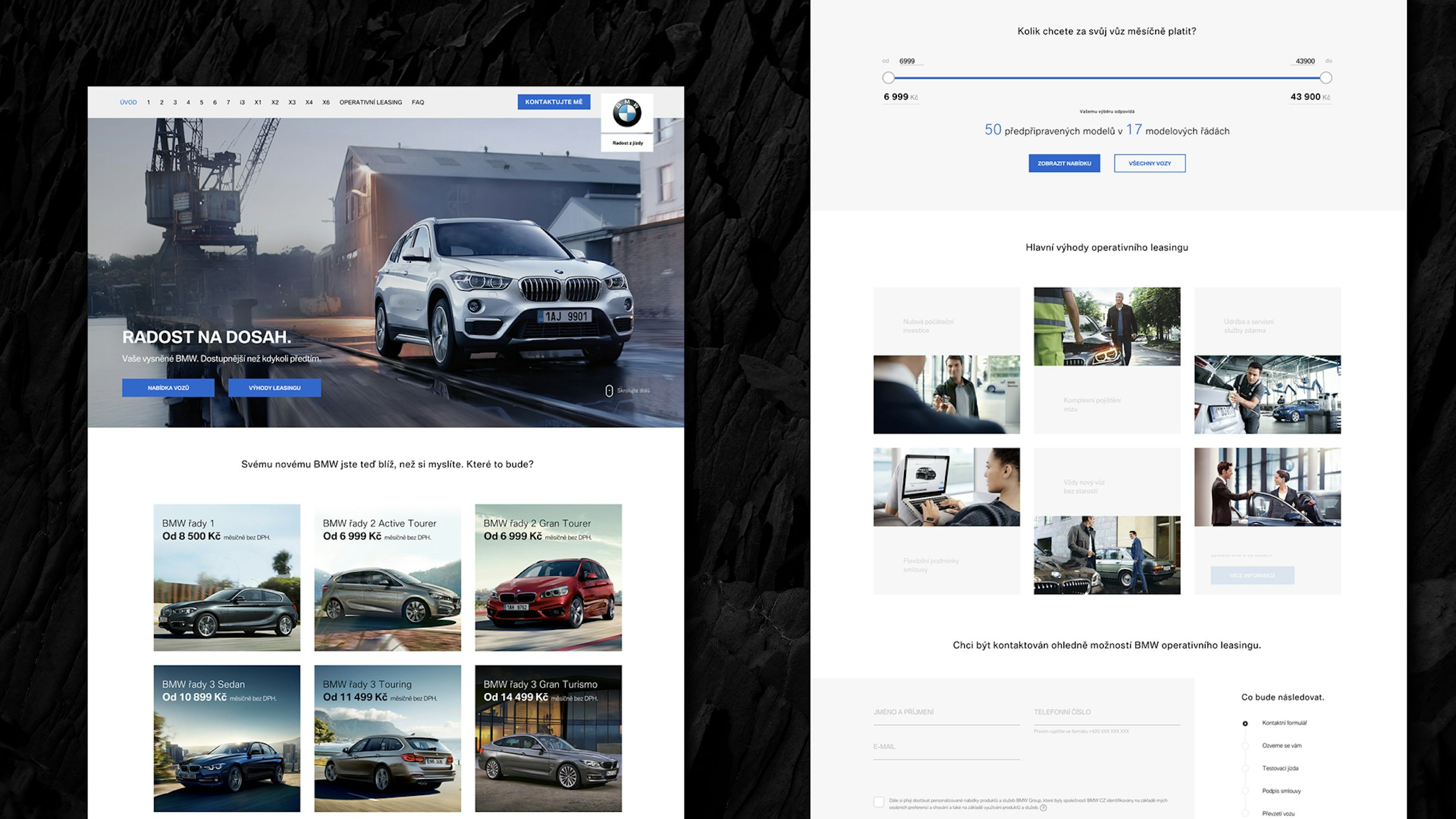Click the BMW roundel logo
Viewport: 1456px width, 819px height.
[627, 113]
